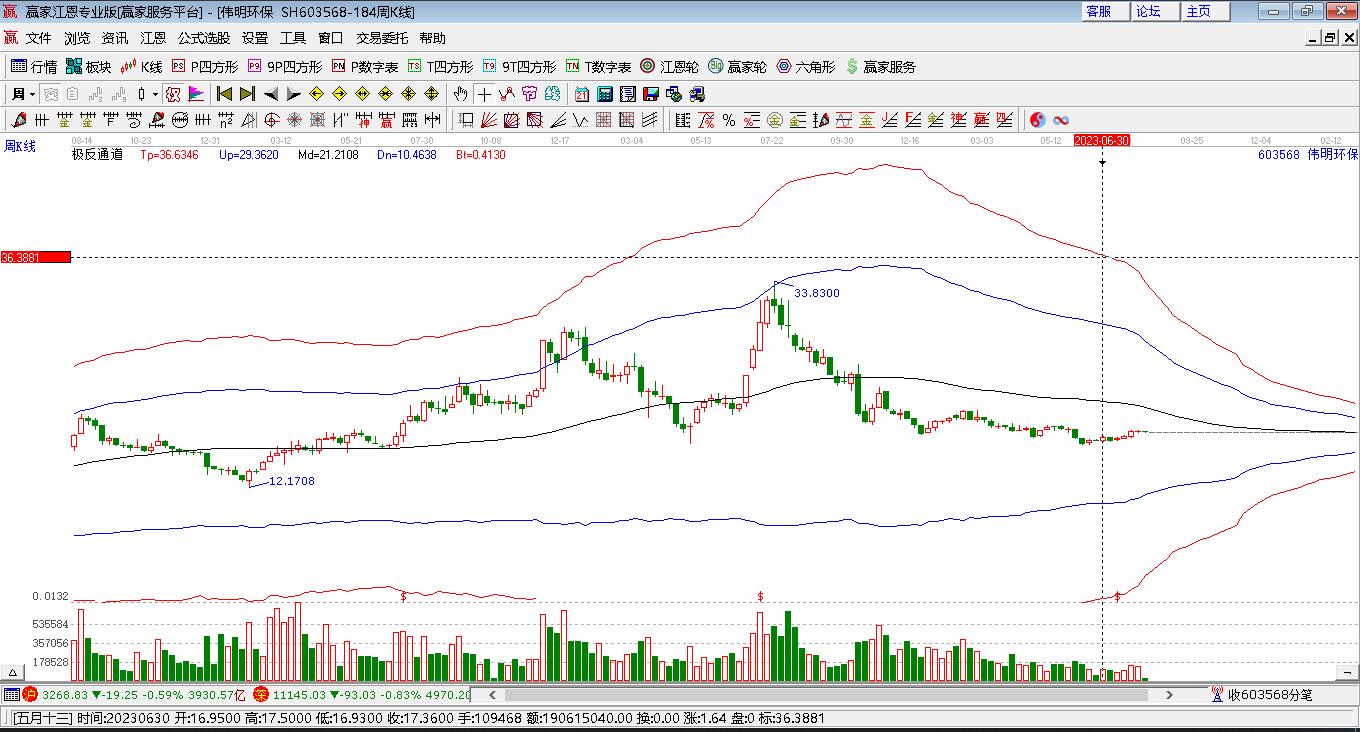This screenshot has width=1360, height=732.
Task: Click the 12.1708 low price label
Action: 291,481
